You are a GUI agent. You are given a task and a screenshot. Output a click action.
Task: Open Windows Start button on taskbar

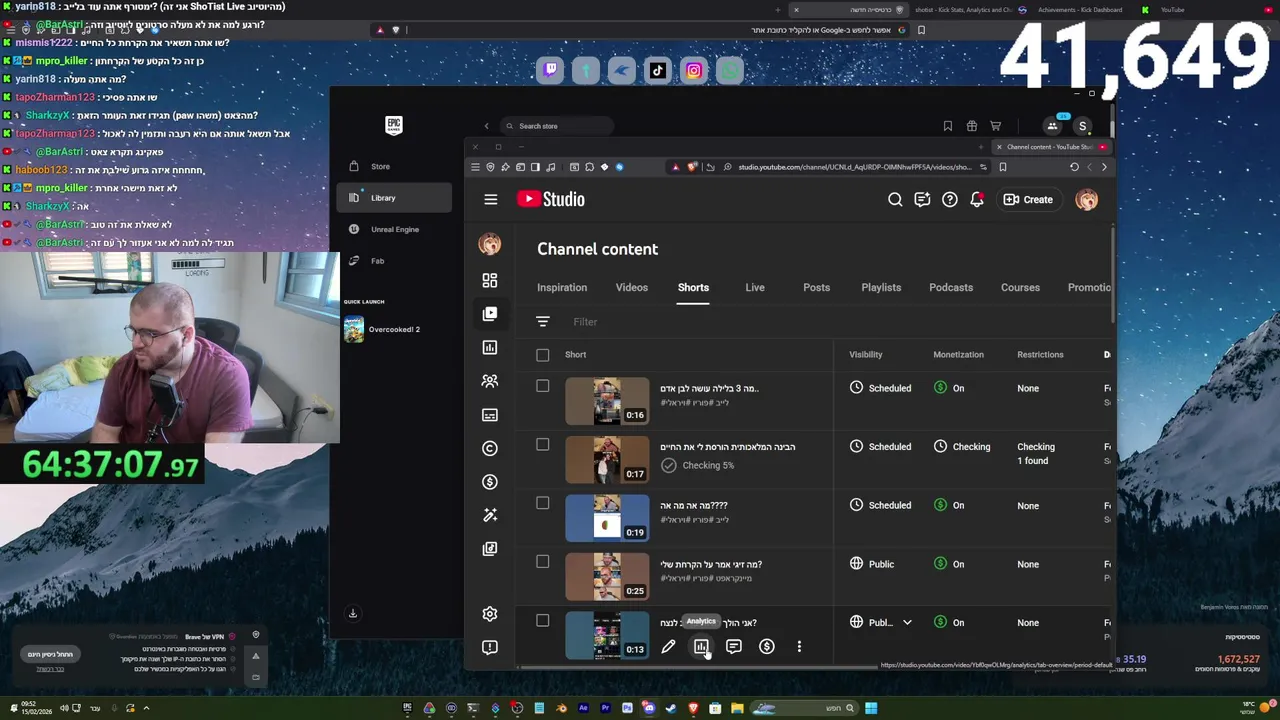pos(871,709)
